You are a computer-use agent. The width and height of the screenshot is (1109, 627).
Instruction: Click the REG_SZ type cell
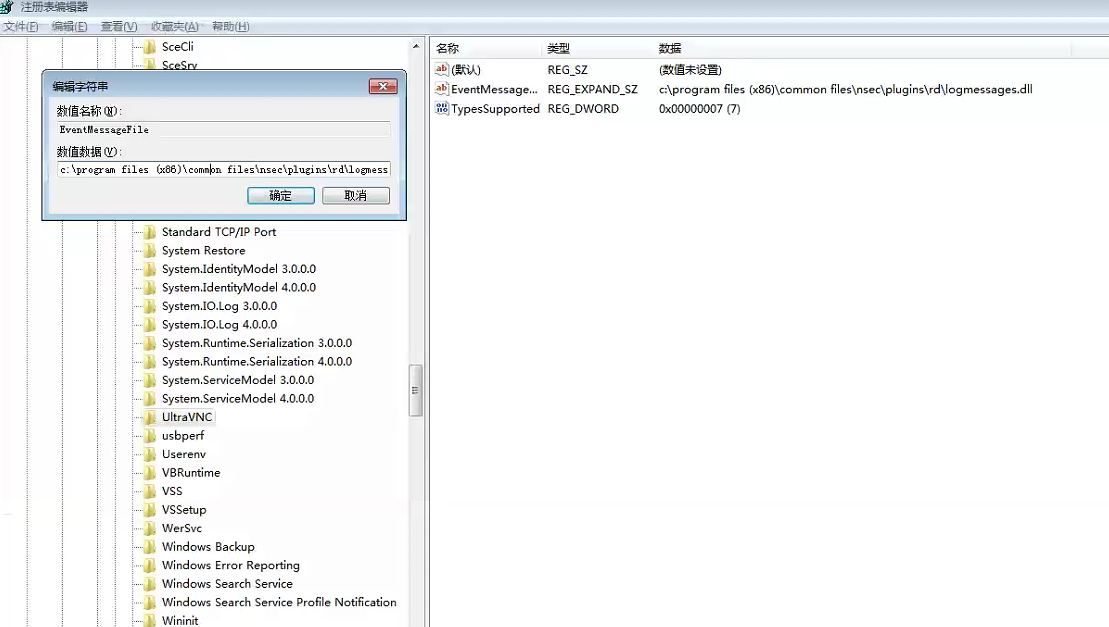(x=567, y=69)
